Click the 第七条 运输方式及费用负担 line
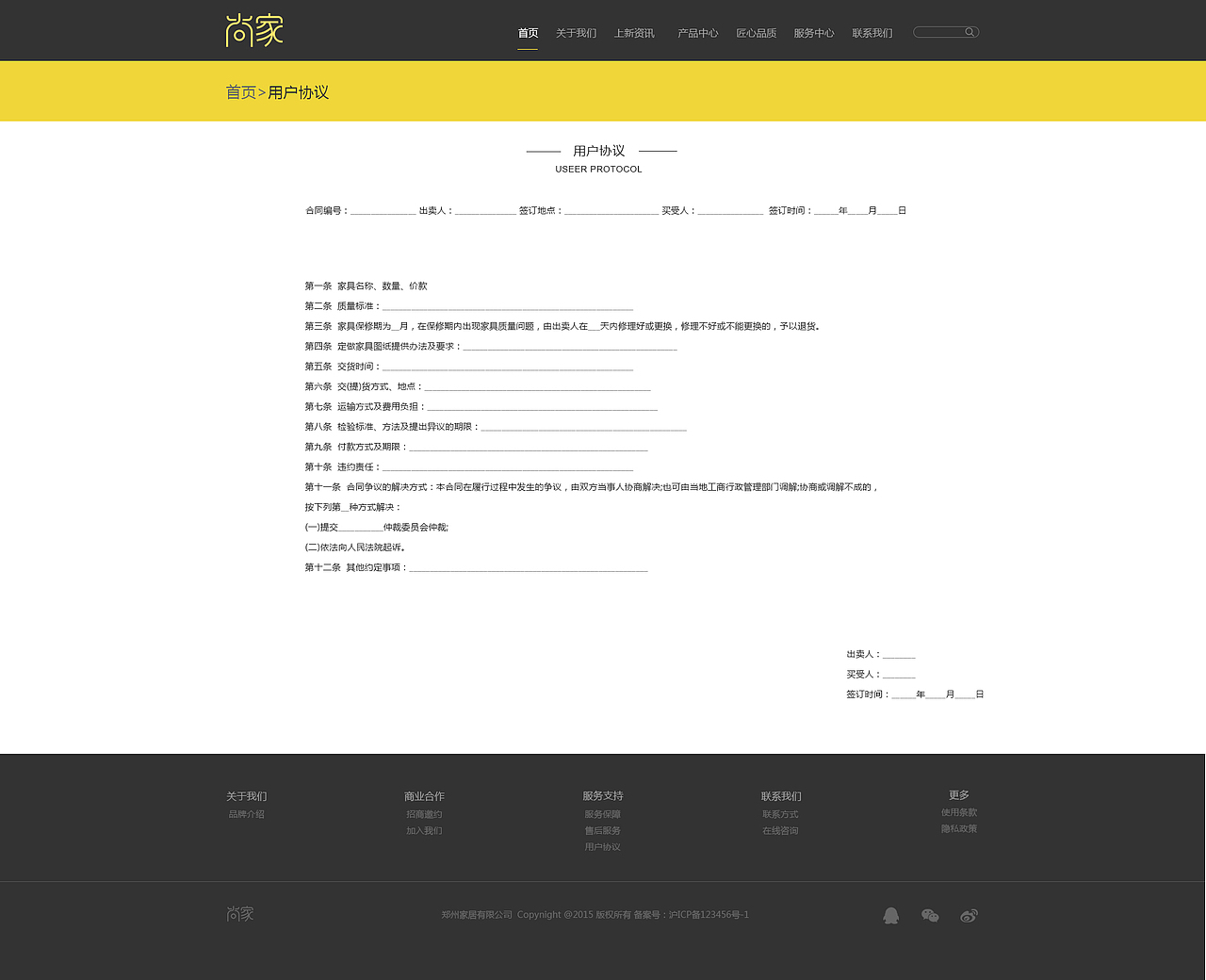This screenshot has height=980, width=1206. point(481,407)
